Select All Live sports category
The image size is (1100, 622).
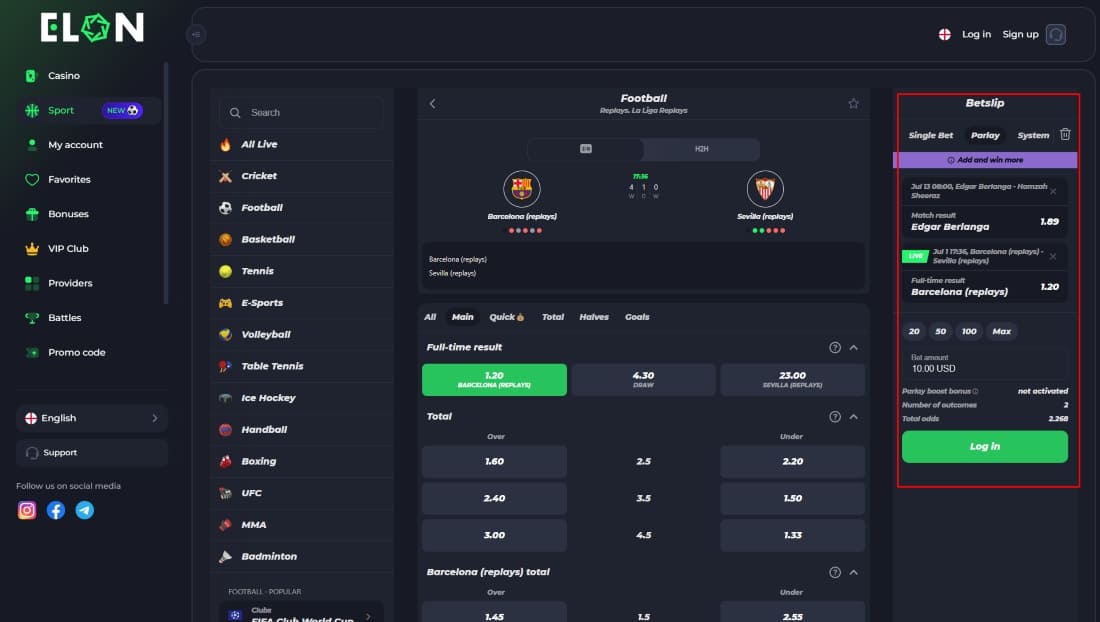(x=302, y=144)
